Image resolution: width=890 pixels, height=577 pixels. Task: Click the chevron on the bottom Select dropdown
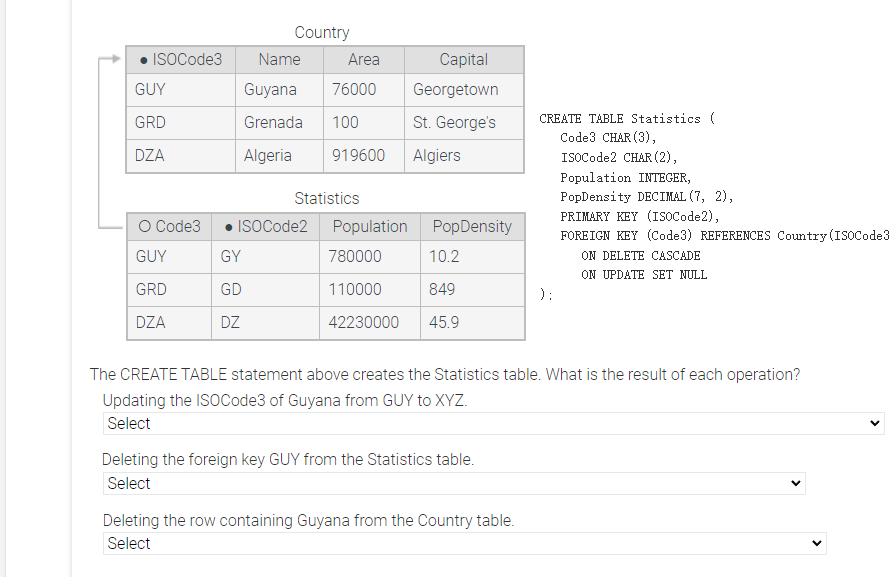(x=818, y=543)
